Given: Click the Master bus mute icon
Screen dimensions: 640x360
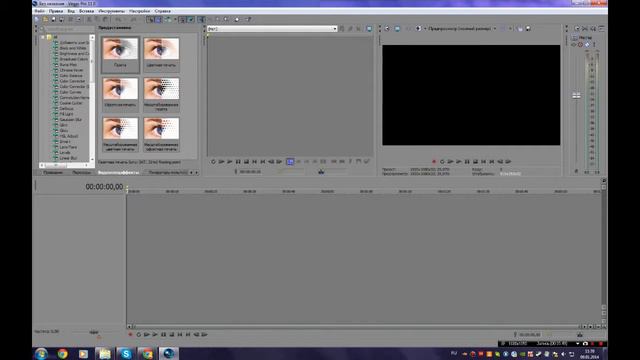Looking at the screenshot, I should click(580, 44).
